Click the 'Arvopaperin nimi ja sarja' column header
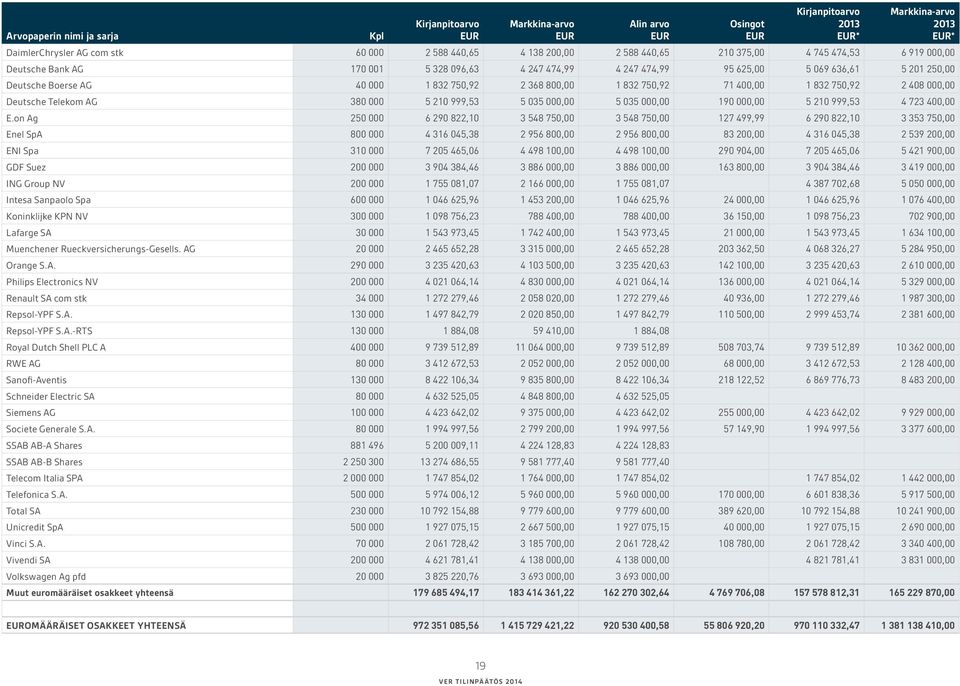 (x=62, y=36)
